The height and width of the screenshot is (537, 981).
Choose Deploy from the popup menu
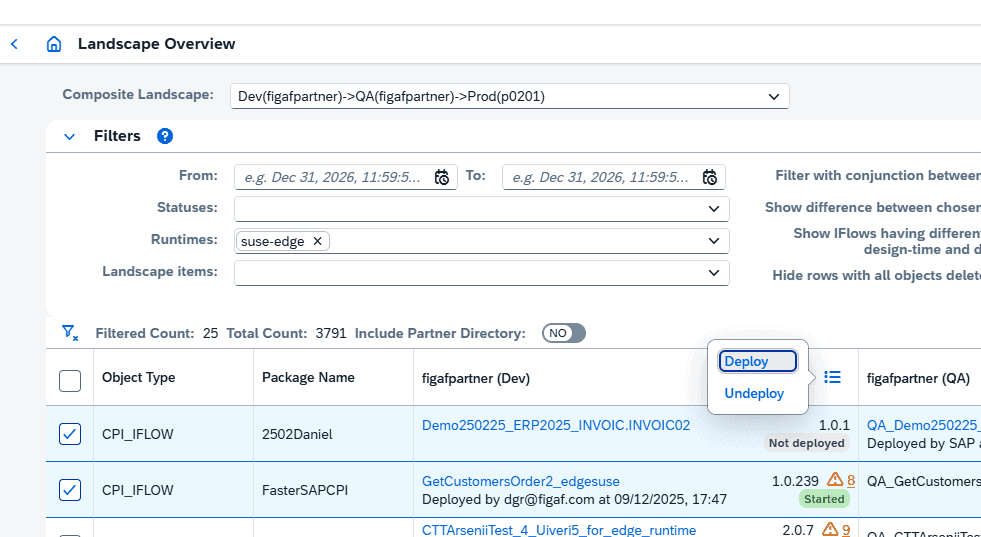pos(758,361)
